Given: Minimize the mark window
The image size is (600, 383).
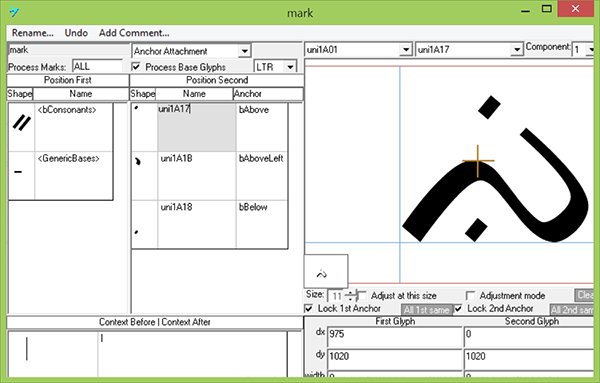Looking at the screenshot, I should coord(525,11).
